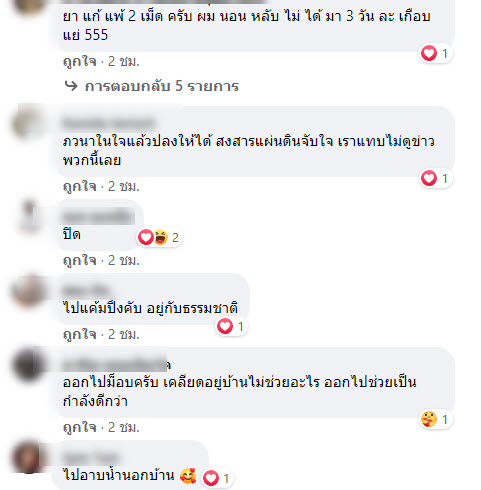Click heart reaction on ภาวนาในใจ comment
The width and height of the screenshot is (481, 490).
(x=429, y=178)
